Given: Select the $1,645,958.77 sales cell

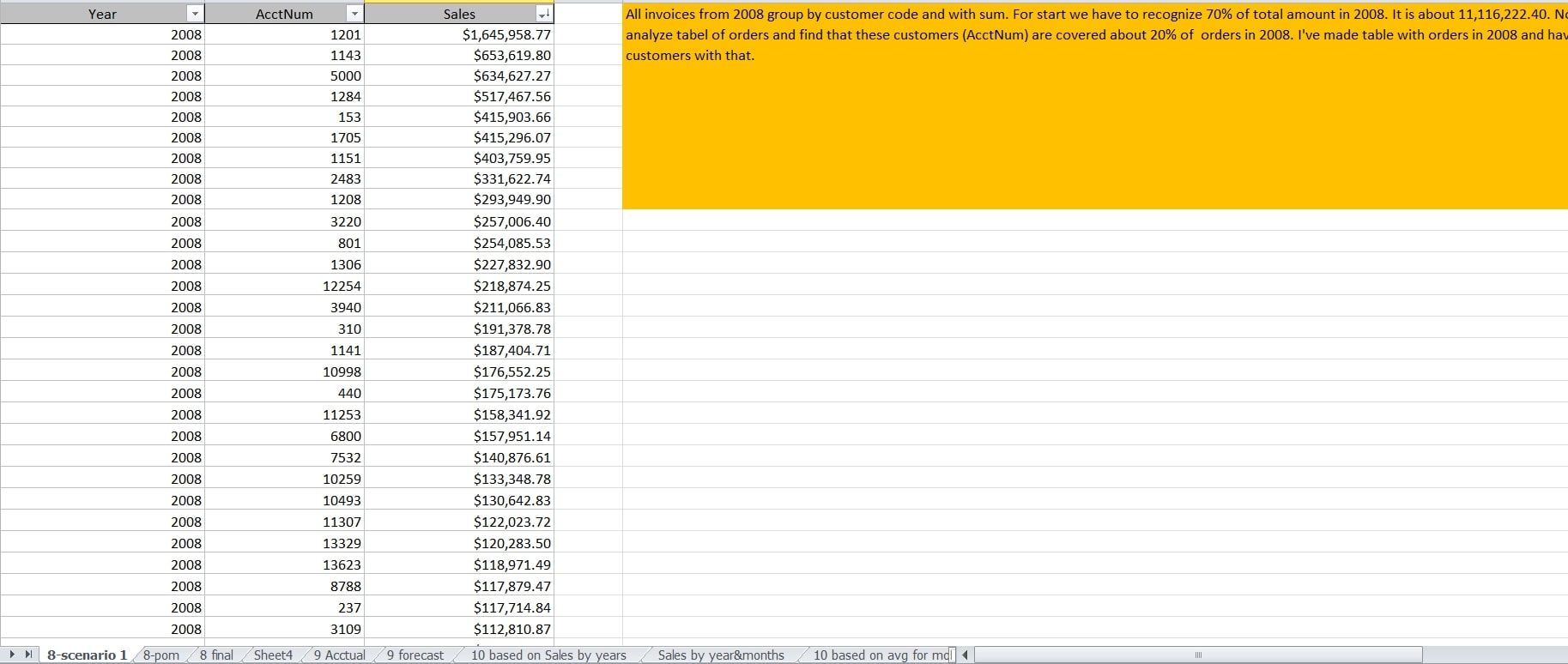Looking at the screenshot, I should (x=459, y=34).
